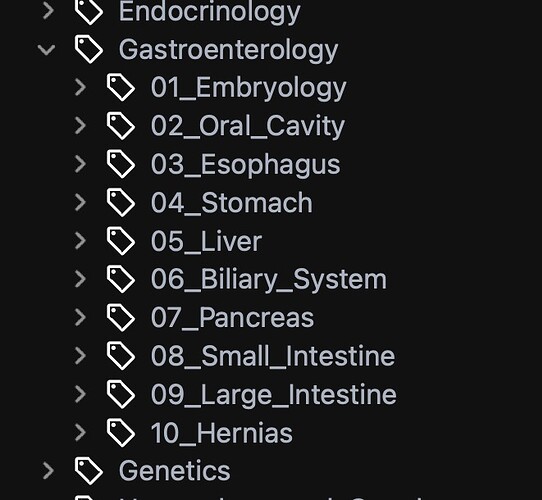Select the 08_Small_Intestine tag
The height and width of the screenshot is (500, 542).
[x=273, y=356]
